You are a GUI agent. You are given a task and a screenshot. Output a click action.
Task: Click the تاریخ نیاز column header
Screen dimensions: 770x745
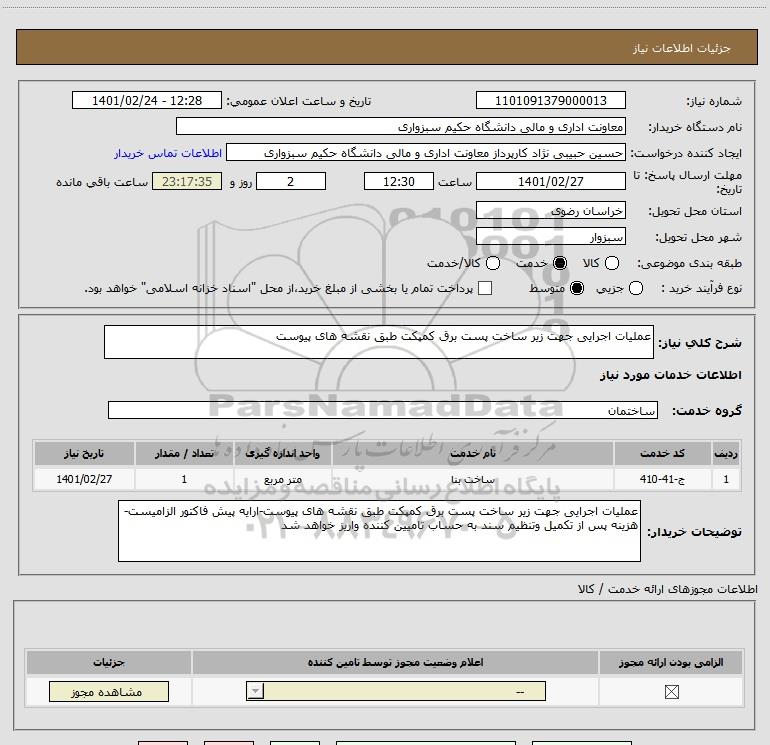(84, 453)
